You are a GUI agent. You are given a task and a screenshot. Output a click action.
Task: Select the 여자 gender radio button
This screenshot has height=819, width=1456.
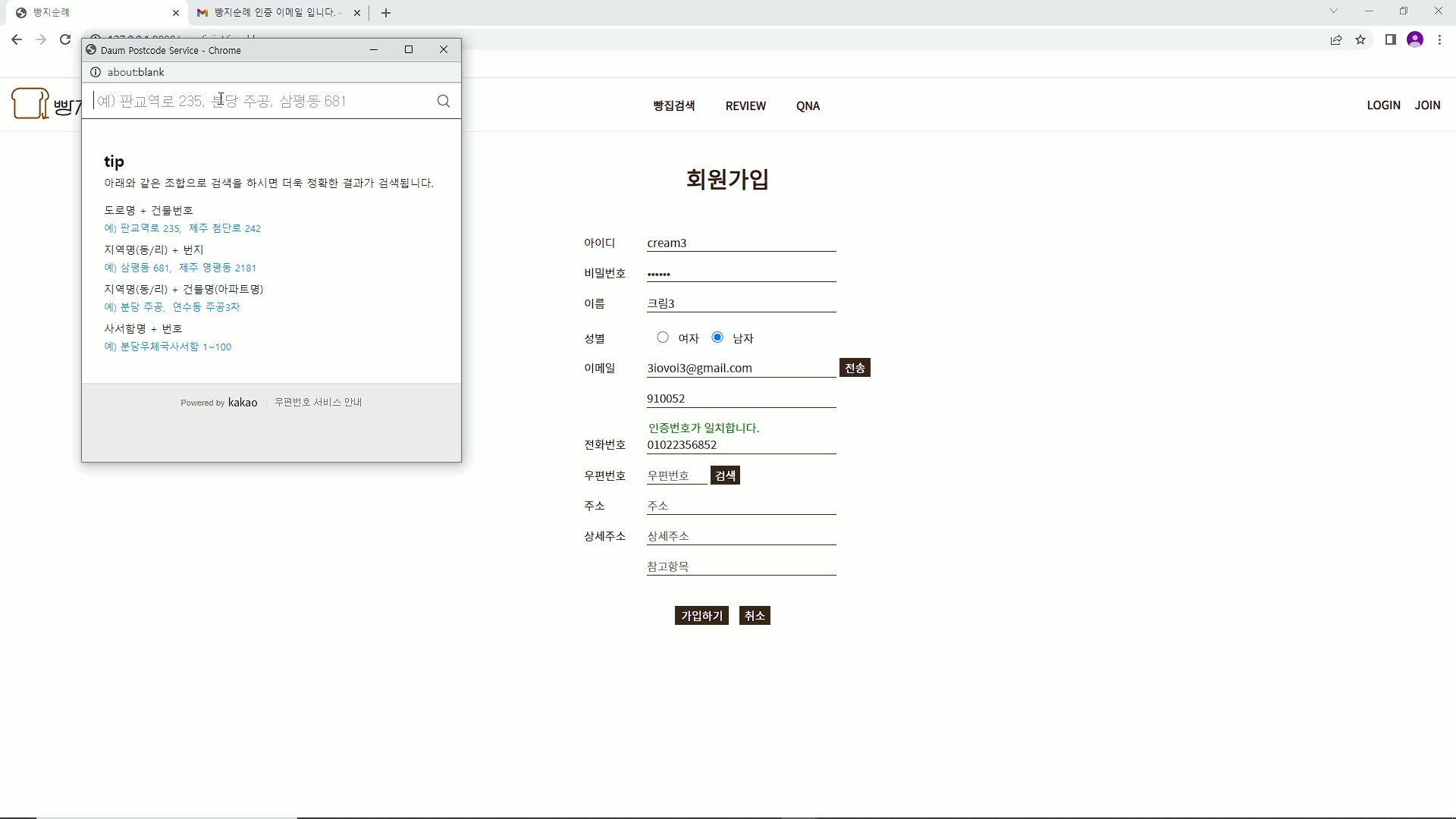[663, 337]
